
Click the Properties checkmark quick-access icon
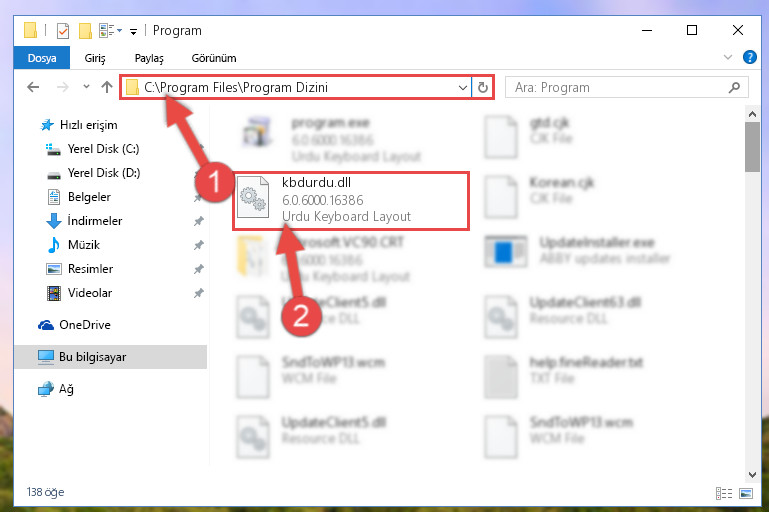[x=63, y=31]
